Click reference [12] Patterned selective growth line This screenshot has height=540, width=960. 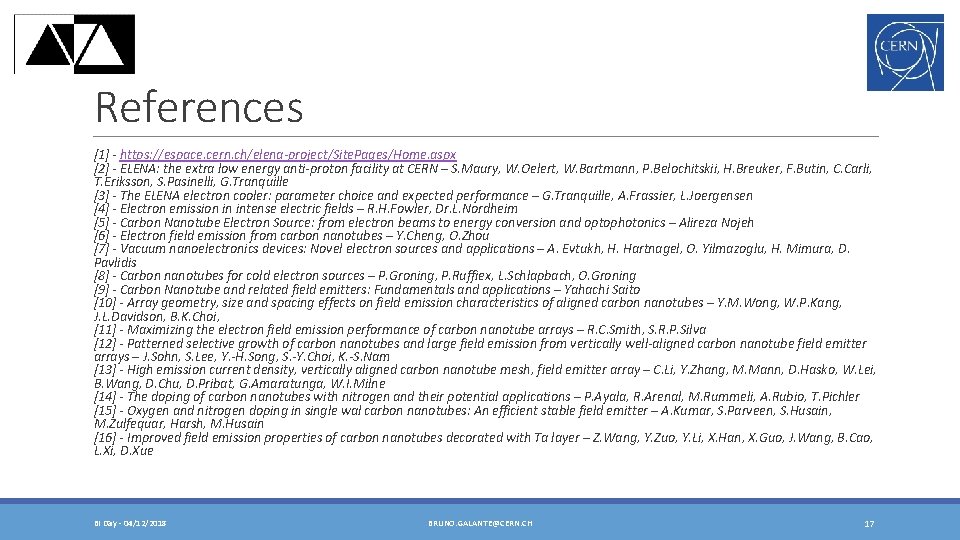coord(481,350)
